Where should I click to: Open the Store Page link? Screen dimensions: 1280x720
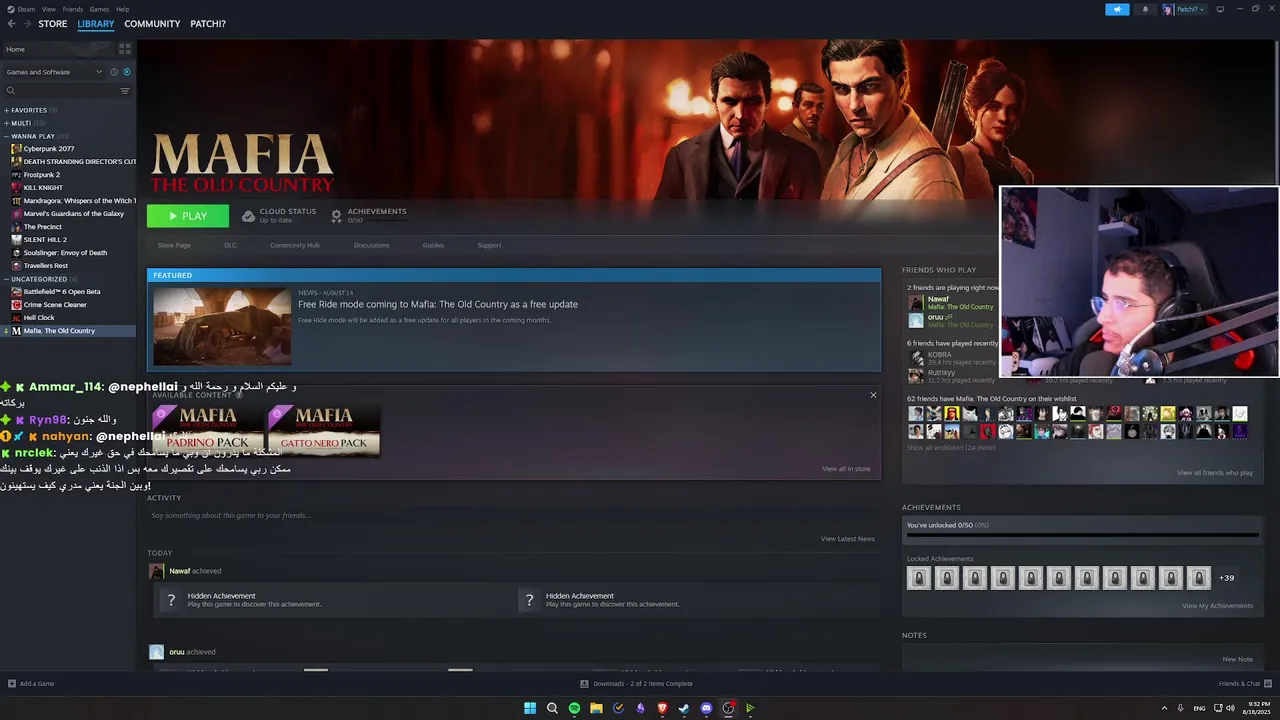coord(174,245)
